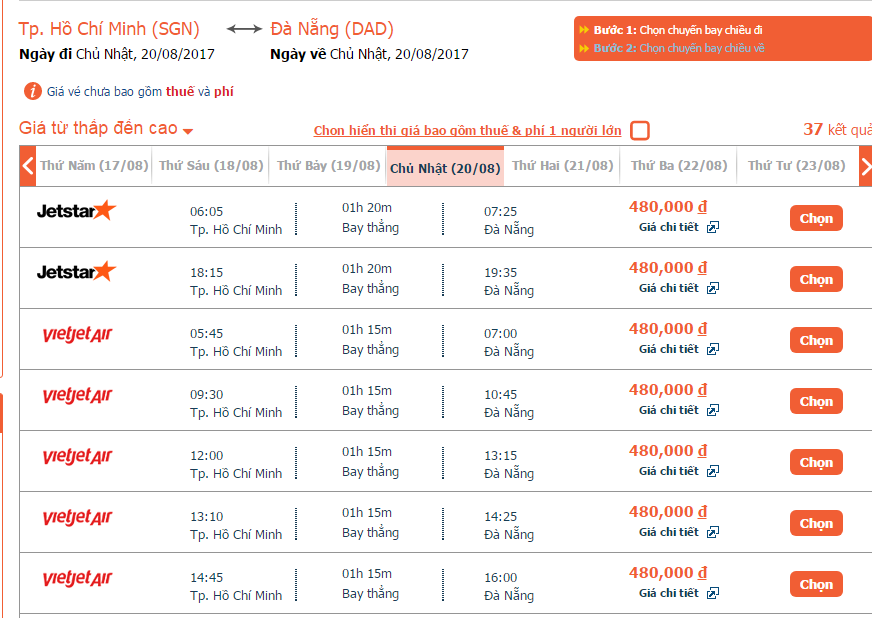Click the Jetstar logo on 06:05 flight

tap(76, 211)
